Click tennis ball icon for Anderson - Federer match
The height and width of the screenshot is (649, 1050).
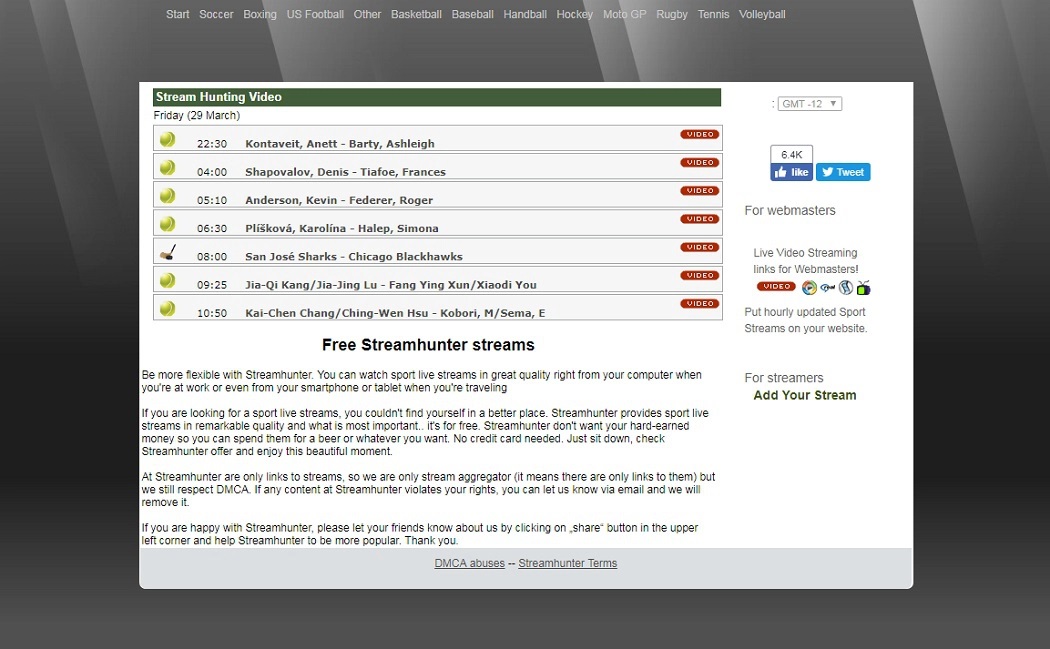coord(167,196)
